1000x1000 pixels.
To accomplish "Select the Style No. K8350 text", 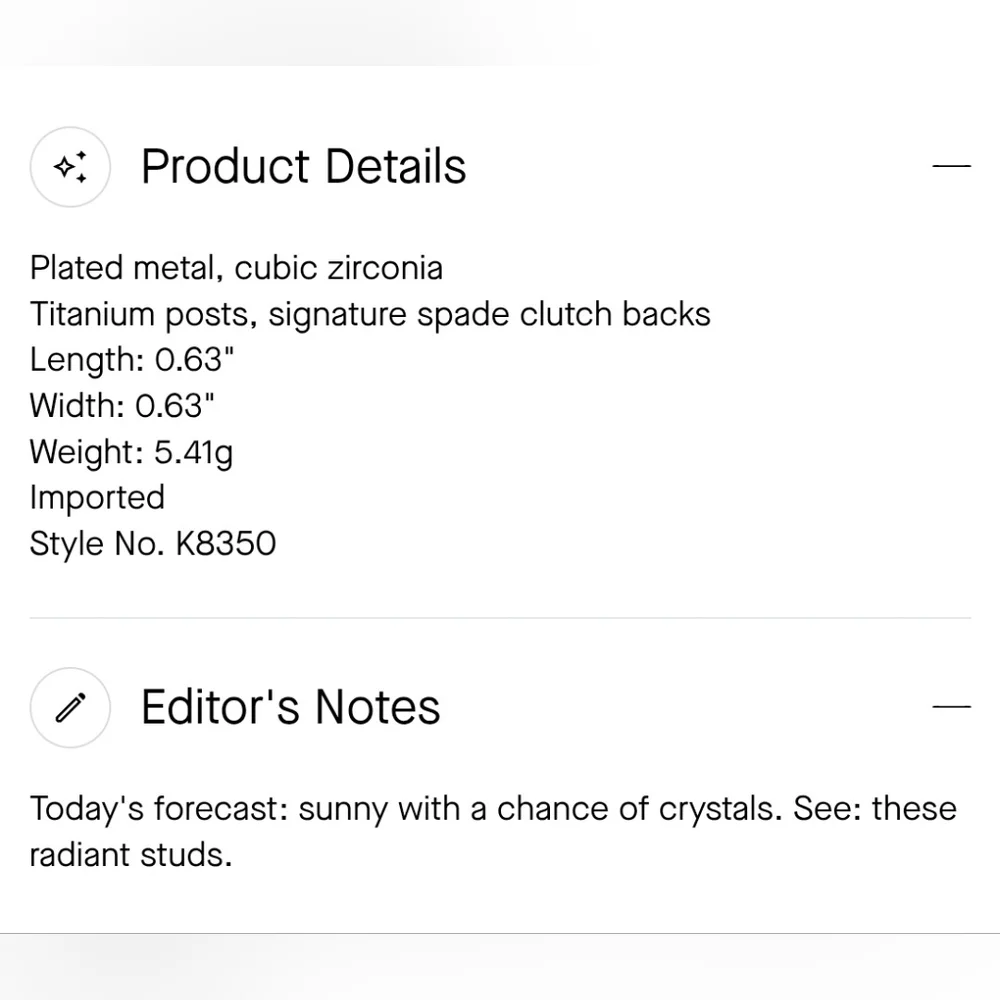I will tap(153, 544).
